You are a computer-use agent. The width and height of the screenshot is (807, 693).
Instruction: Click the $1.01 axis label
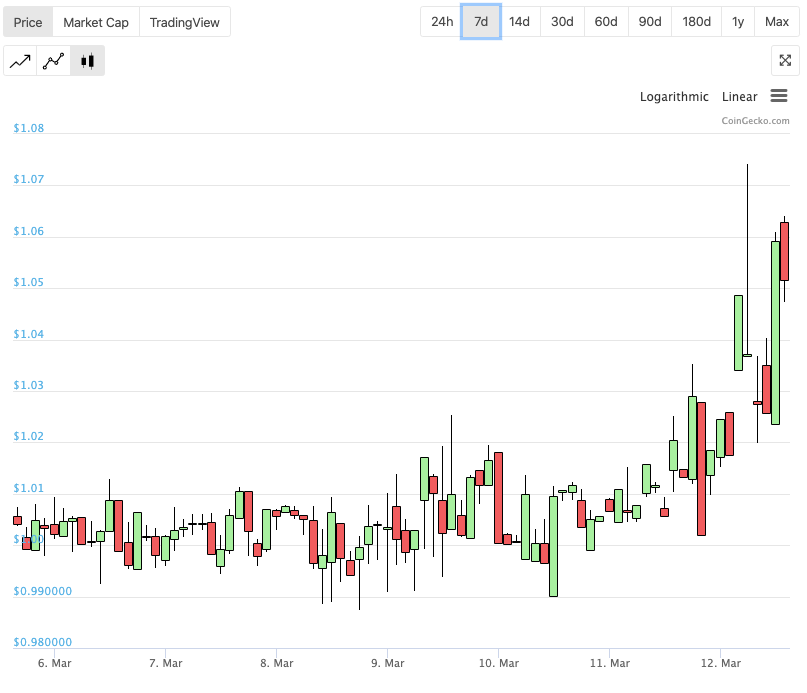coord(29,488)
